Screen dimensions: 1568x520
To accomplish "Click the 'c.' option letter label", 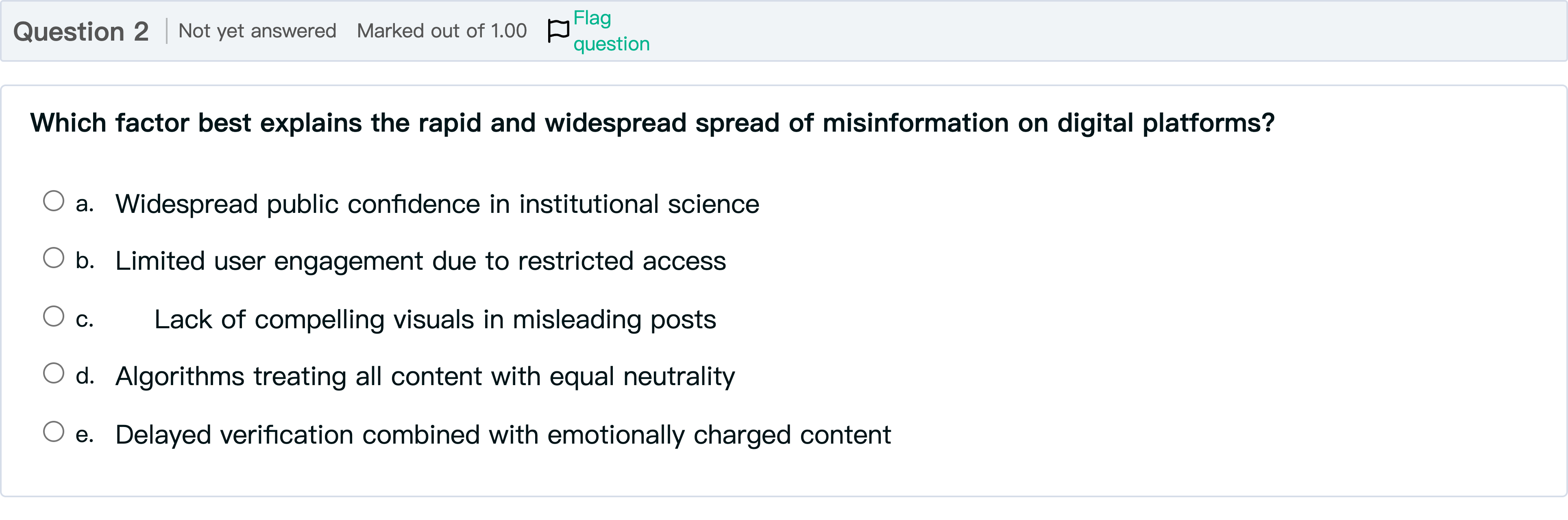I will pyautogui.click(x=85, y=319).
